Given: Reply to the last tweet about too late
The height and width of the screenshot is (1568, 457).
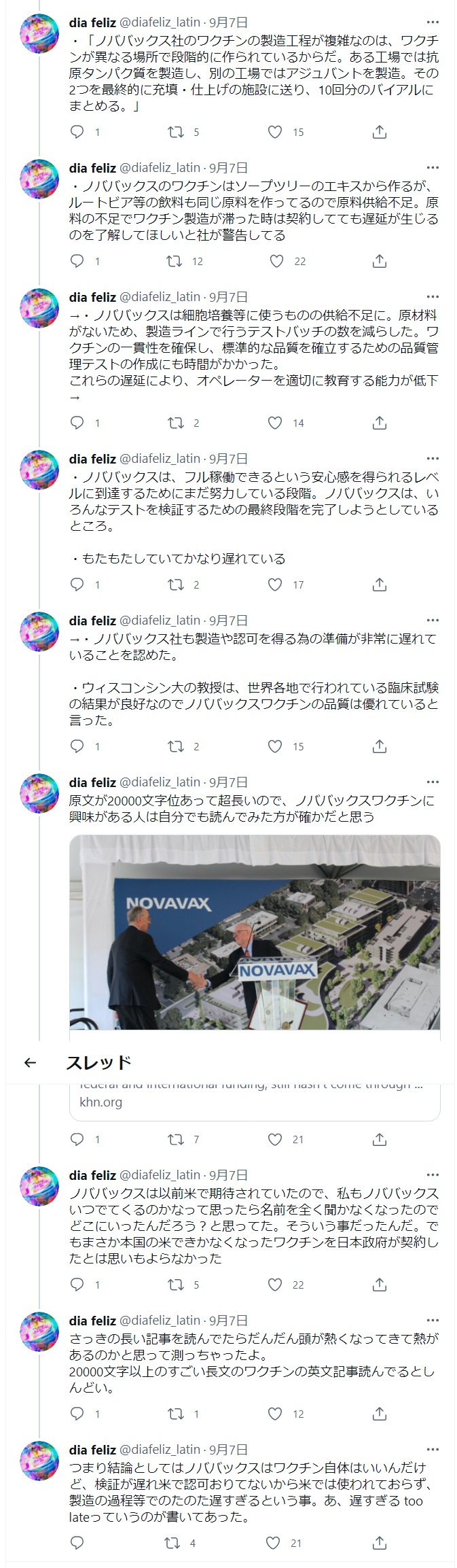Looking at the screenshot, I should (77, 1543).
